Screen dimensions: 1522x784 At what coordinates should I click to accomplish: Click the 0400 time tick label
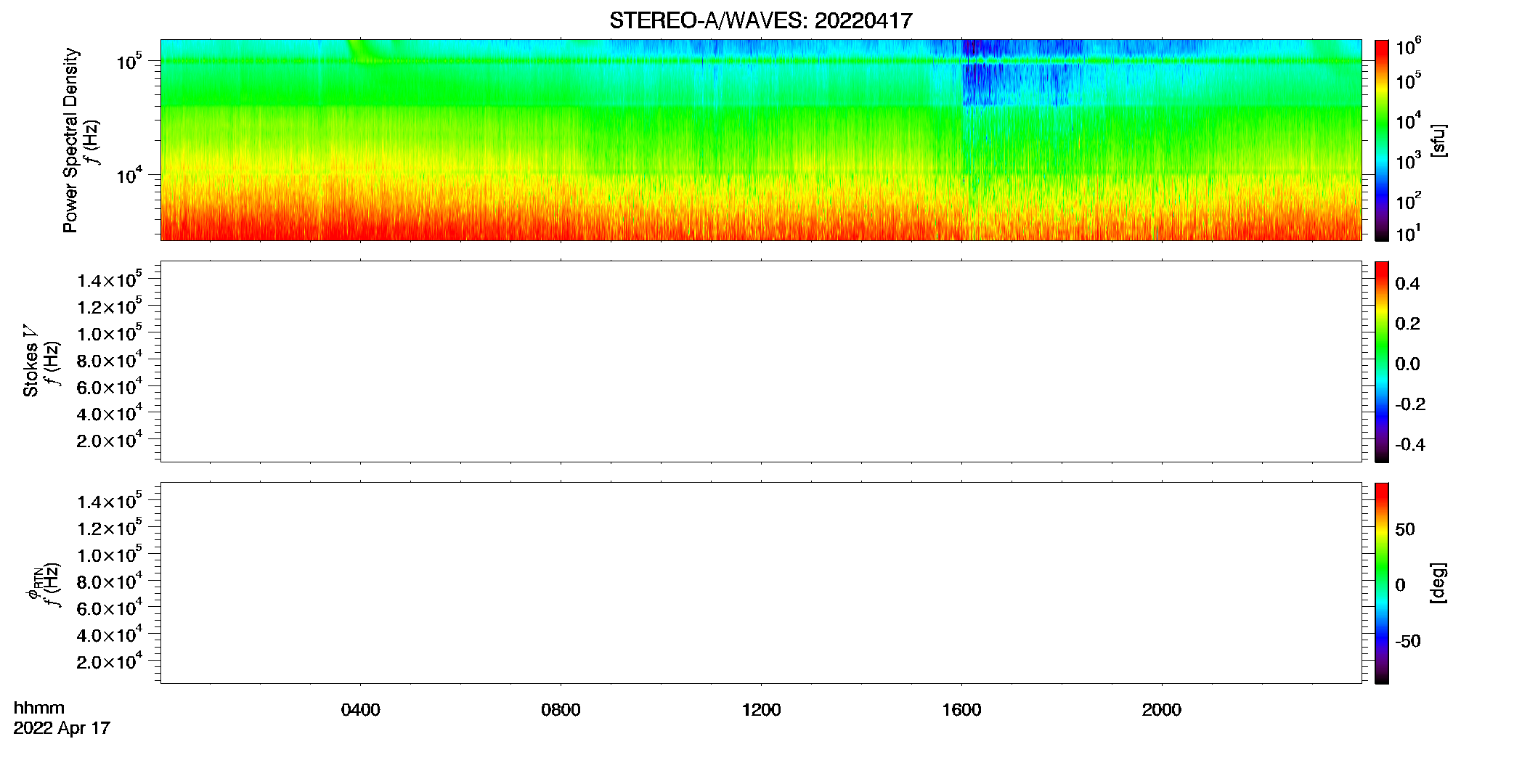361,710
